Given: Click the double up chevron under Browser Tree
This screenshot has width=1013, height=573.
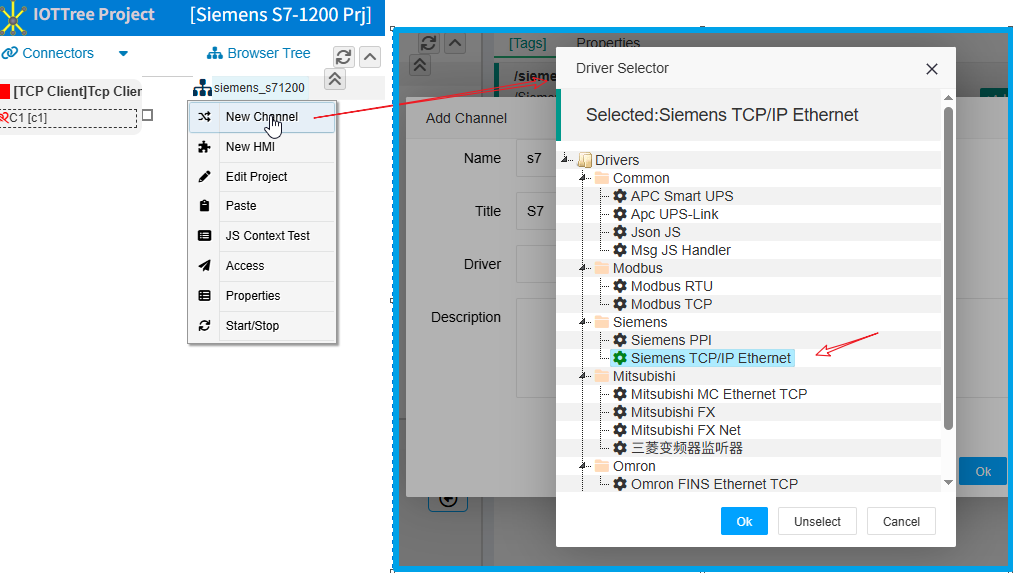Looking at the screenshot, I should (x=334, y=79).
